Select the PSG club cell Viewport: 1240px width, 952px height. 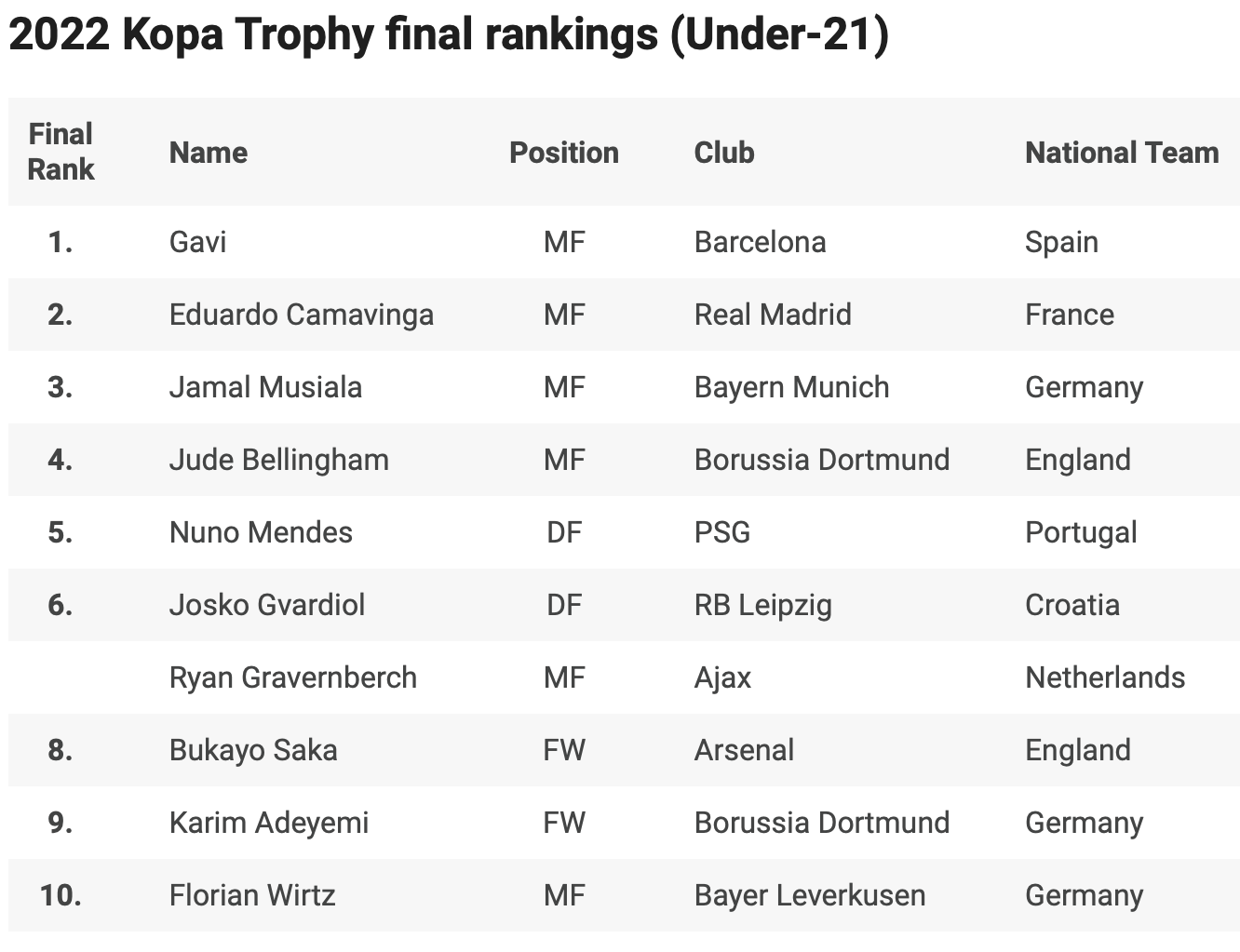click(721, 532)
